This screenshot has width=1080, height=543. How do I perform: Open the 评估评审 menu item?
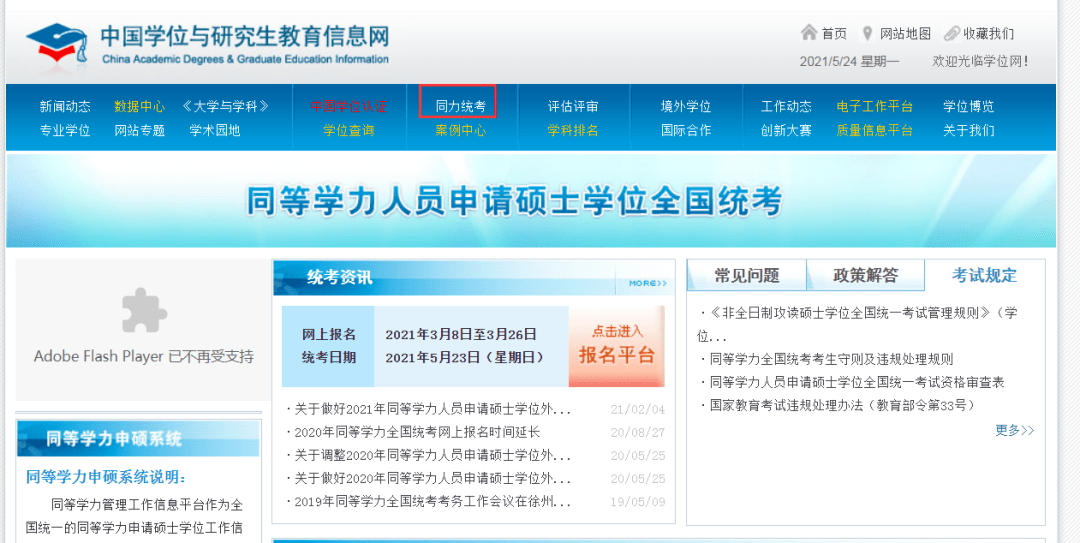pyautogui.click(x=573, y=107)
